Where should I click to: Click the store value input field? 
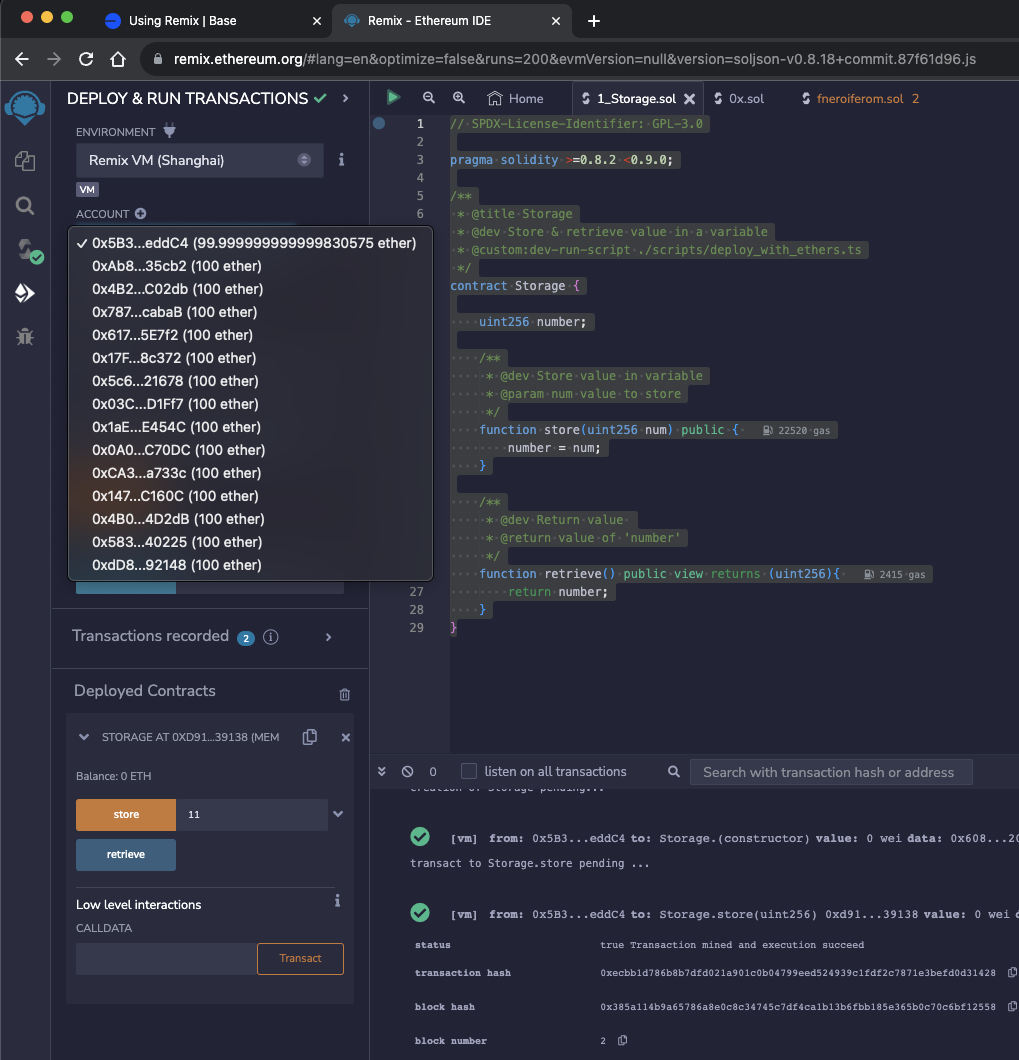(252, 815)
